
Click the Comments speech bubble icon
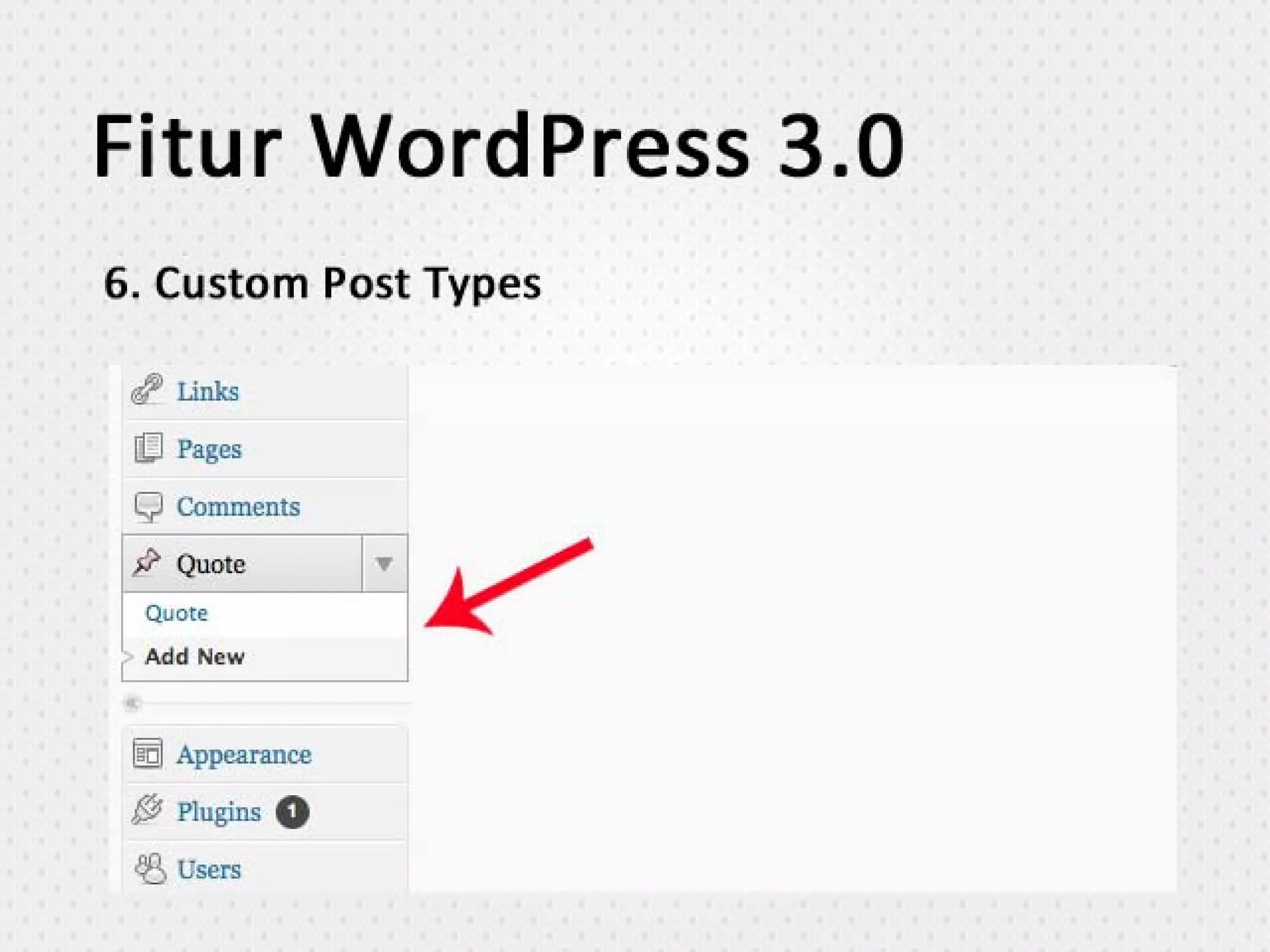[148, 507]
